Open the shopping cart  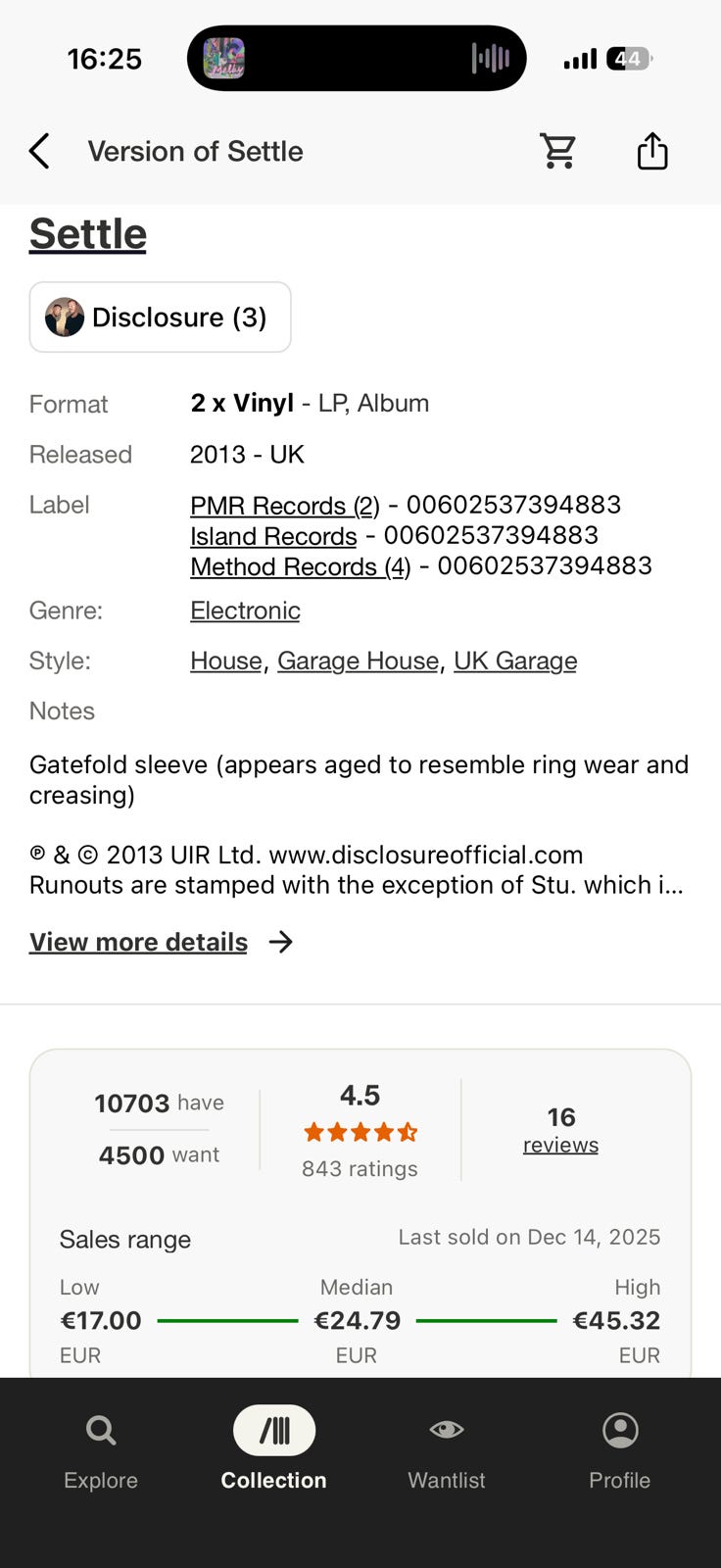click(x=558, y=151)
